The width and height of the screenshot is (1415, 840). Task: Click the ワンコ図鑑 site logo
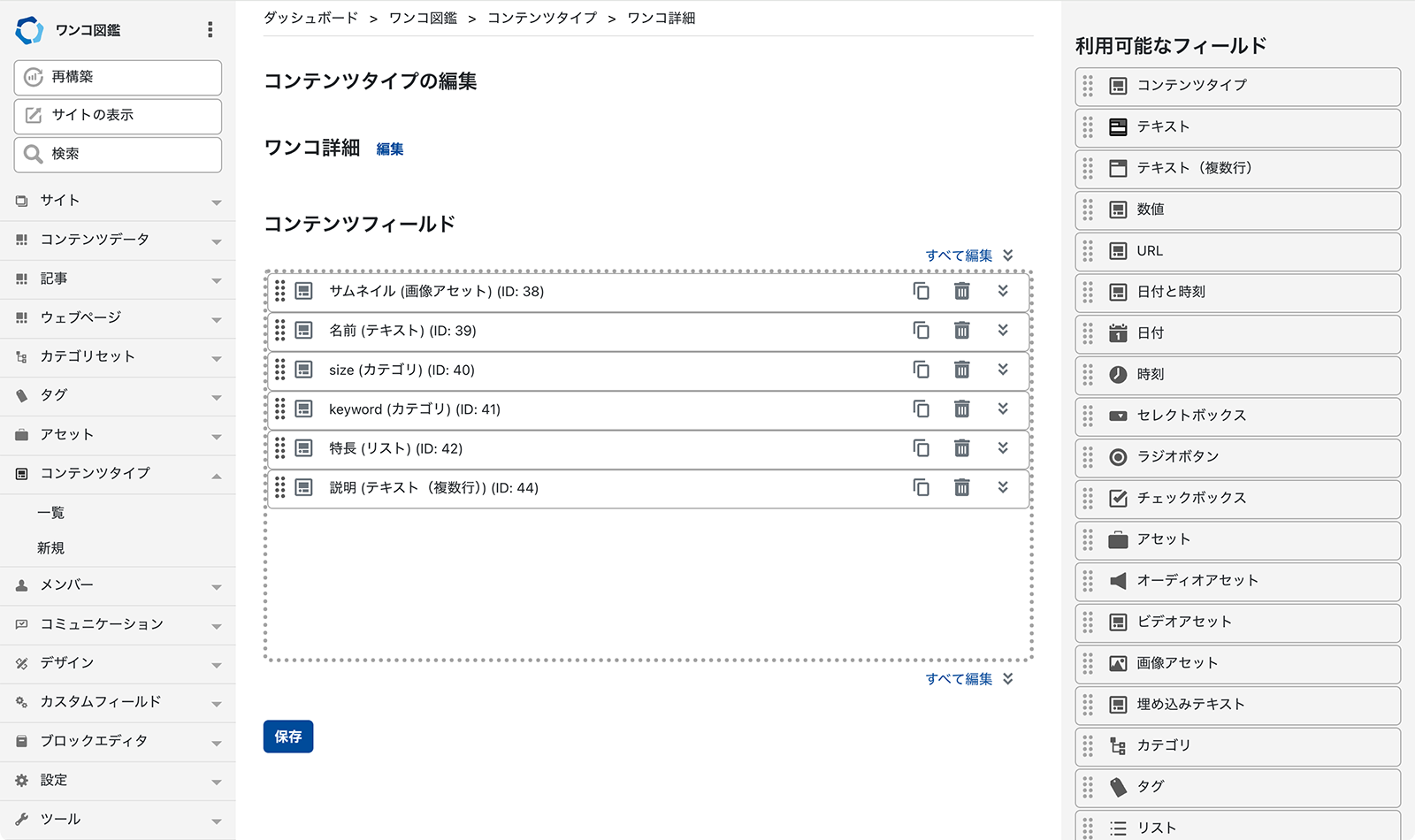coord(29,30)
